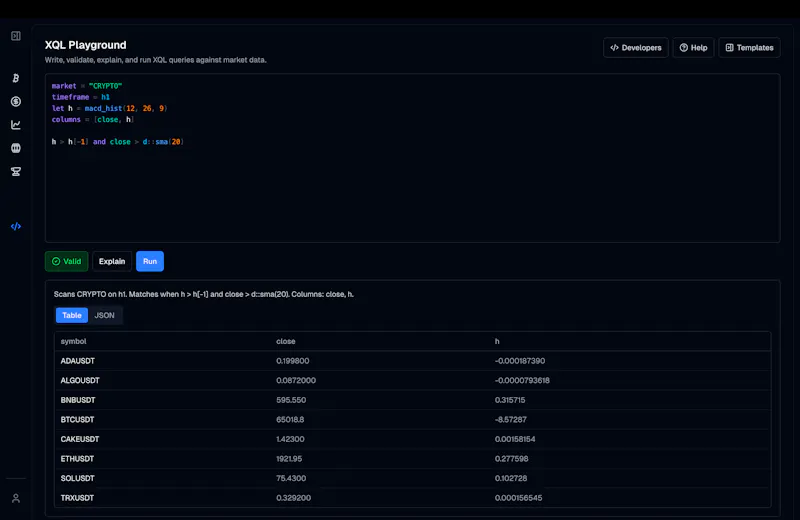This screenshot has height=520, width=800.
Task: Click close value 1921.95
Action: click(x=289, y=459)
